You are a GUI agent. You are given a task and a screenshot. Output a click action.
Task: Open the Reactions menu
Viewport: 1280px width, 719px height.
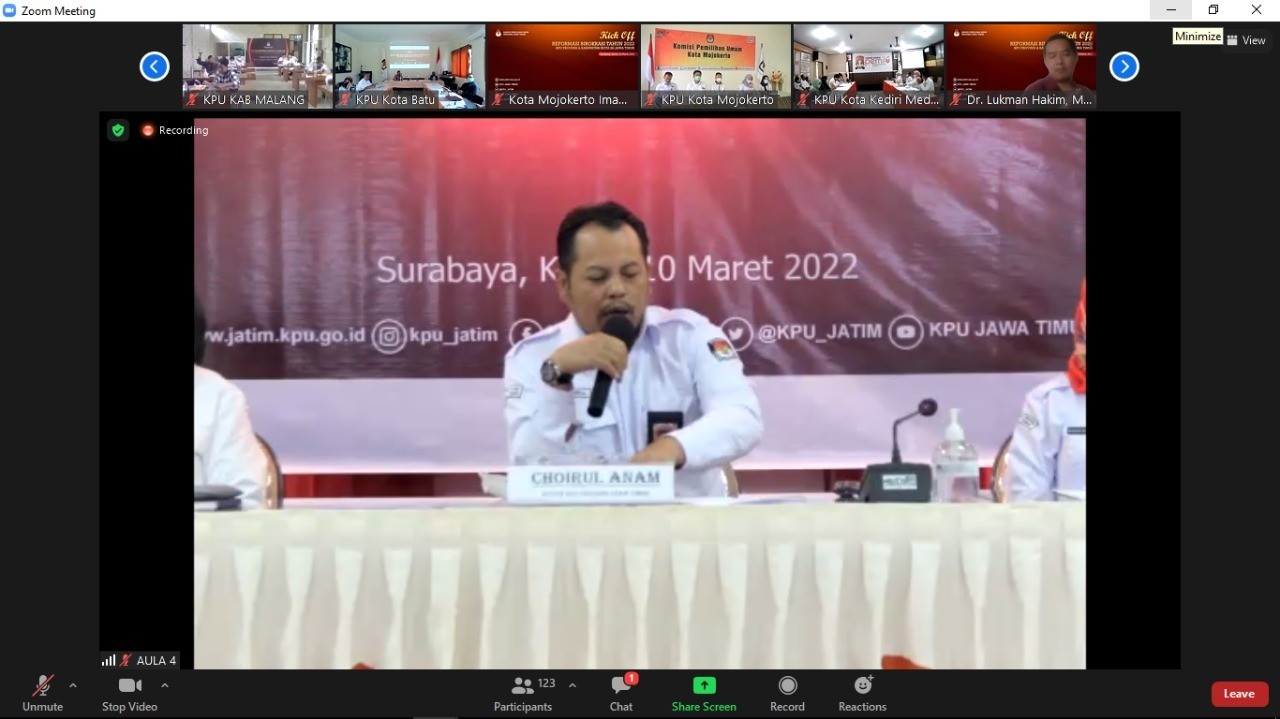(x=862, y=692)
